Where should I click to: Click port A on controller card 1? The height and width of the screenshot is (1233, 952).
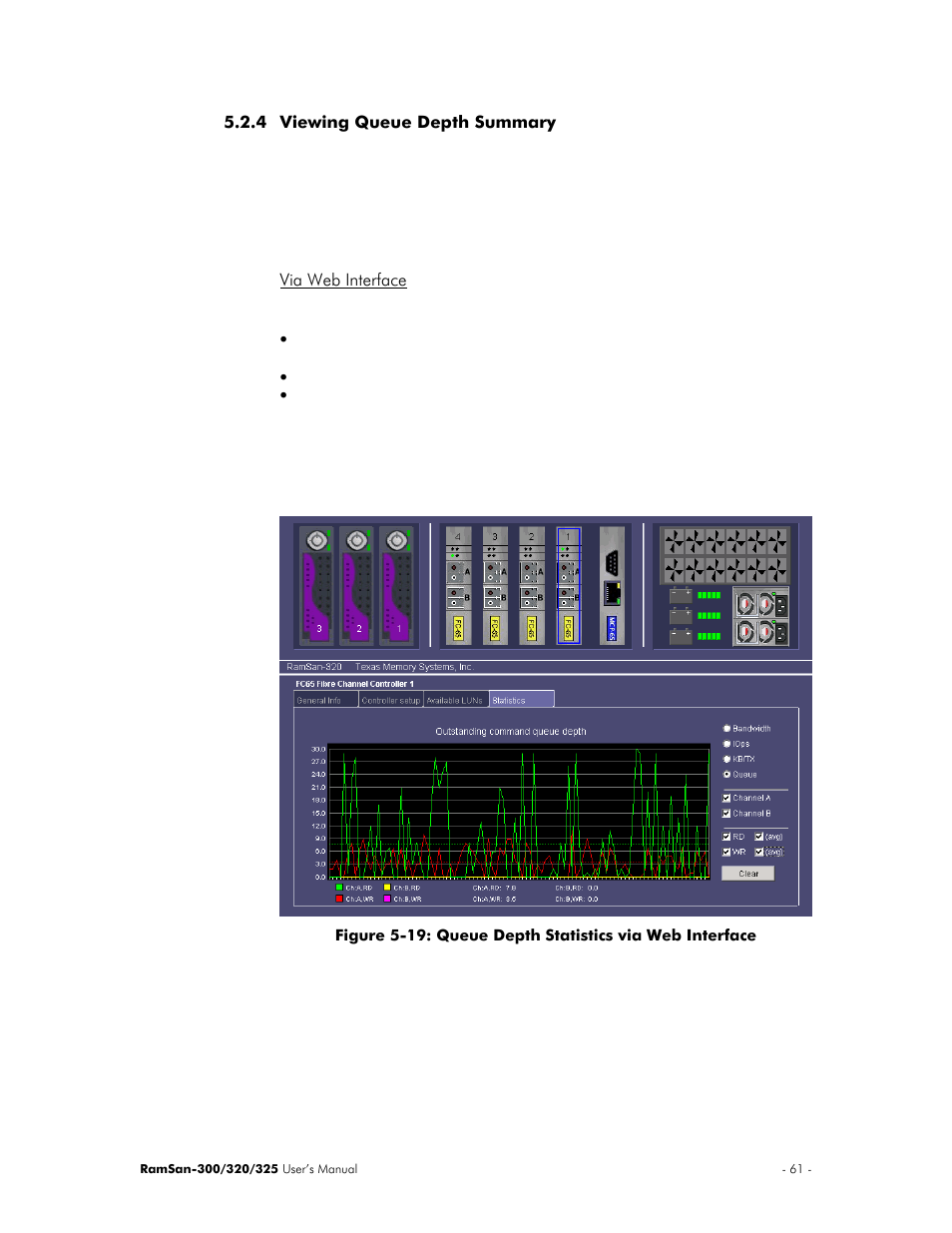click(568, 572)
